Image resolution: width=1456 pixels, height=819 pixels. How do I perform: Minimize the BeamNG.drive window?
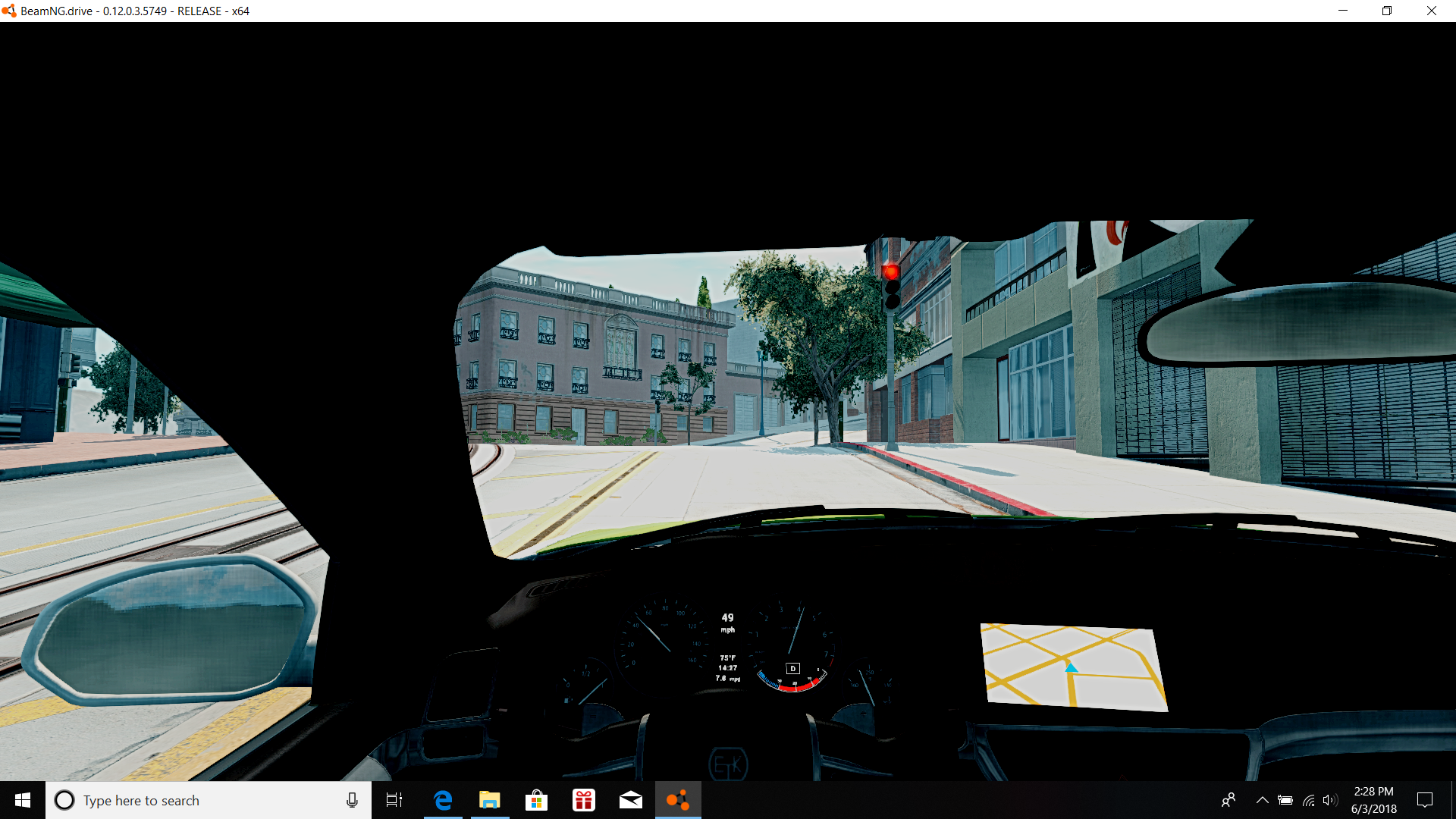click(1343, 11)
